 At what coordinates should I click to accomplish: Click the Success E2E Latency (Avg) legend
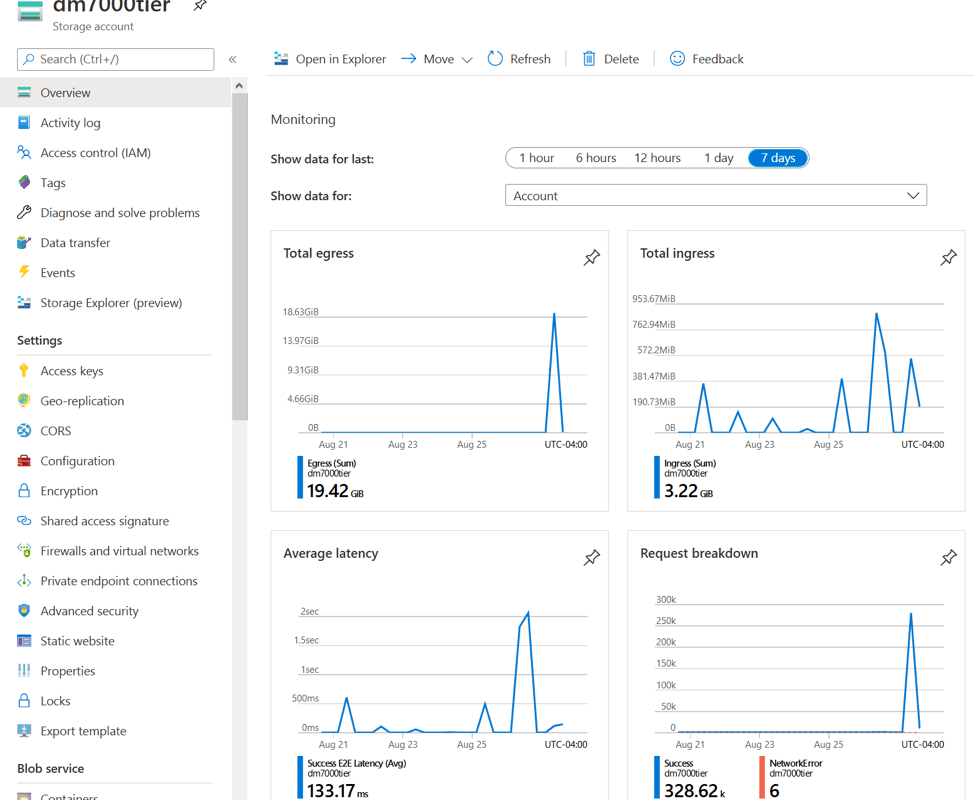(x=357, y=763)
